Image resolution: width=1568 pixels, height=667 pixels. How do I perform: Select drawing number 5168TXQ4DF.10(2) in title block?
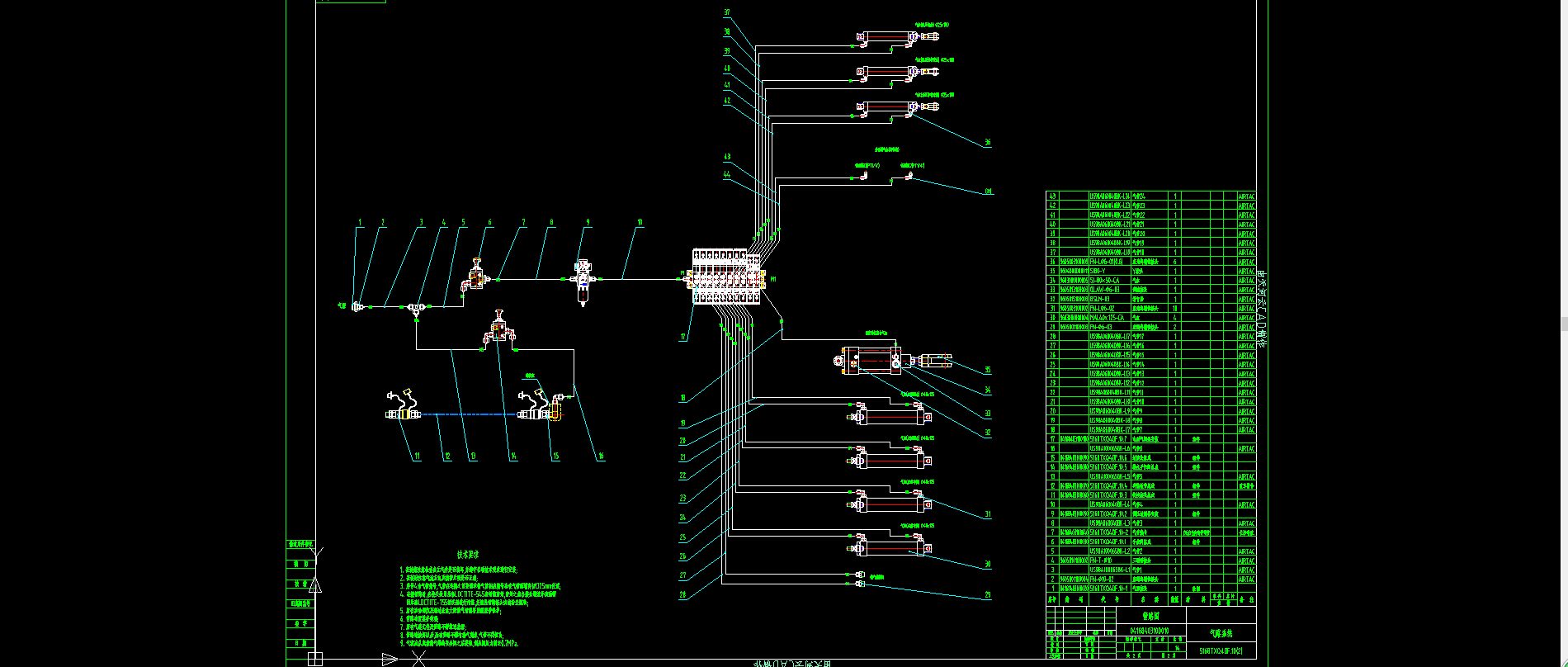coord(1221,651)
